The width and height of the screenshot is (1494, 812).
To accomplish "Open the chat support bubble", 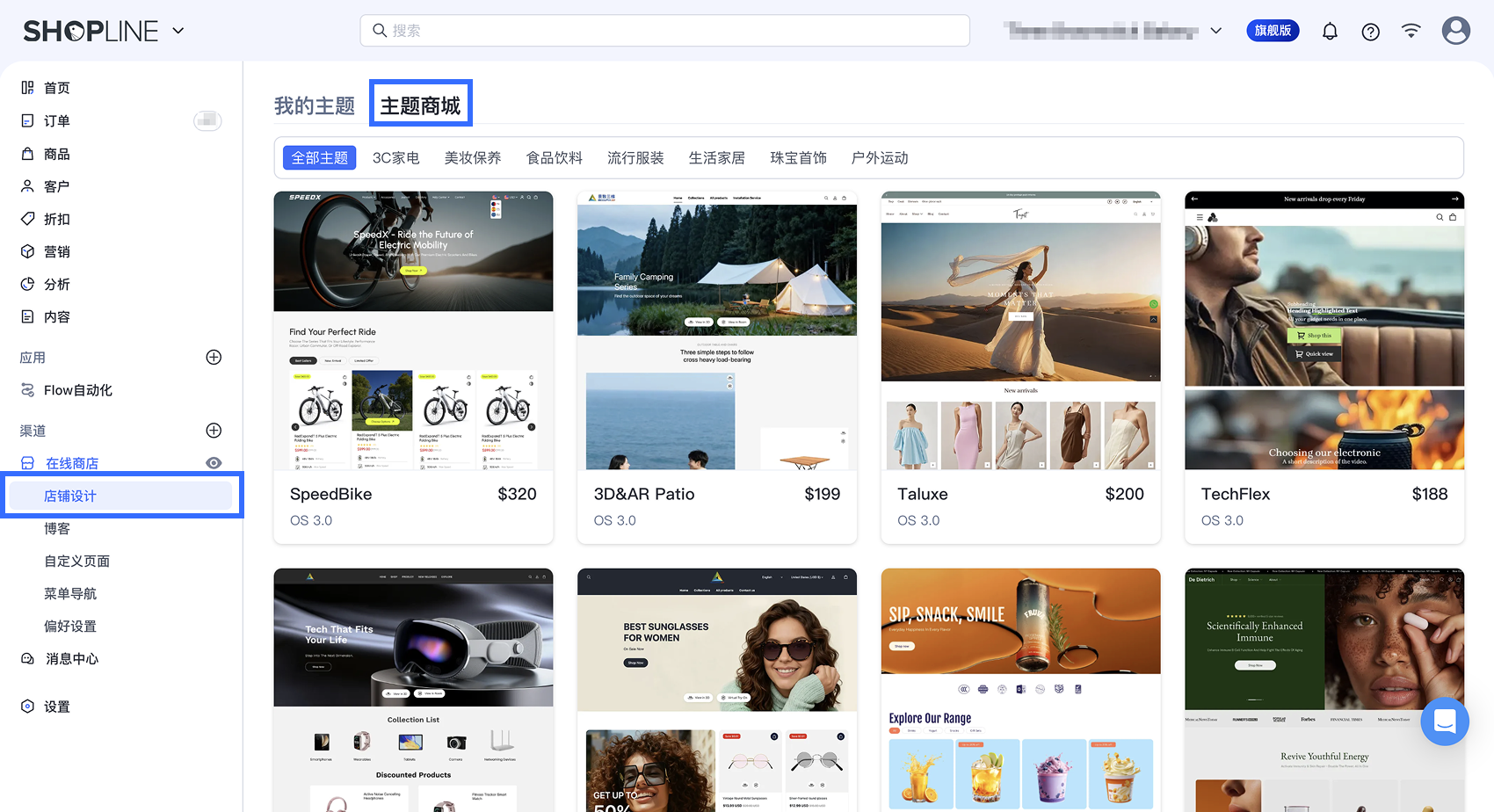I will [1445, 721].
